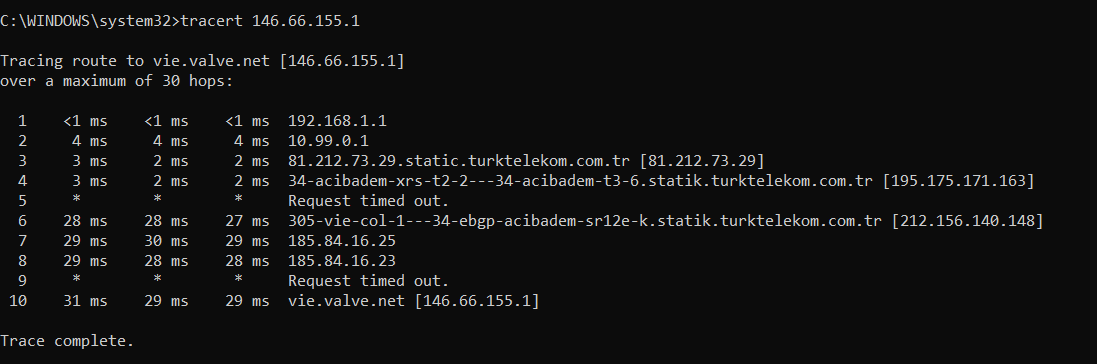Click the [195.175.171.163] address
This screenshot has width=1097, height=364.
click(x=958, y=181)
